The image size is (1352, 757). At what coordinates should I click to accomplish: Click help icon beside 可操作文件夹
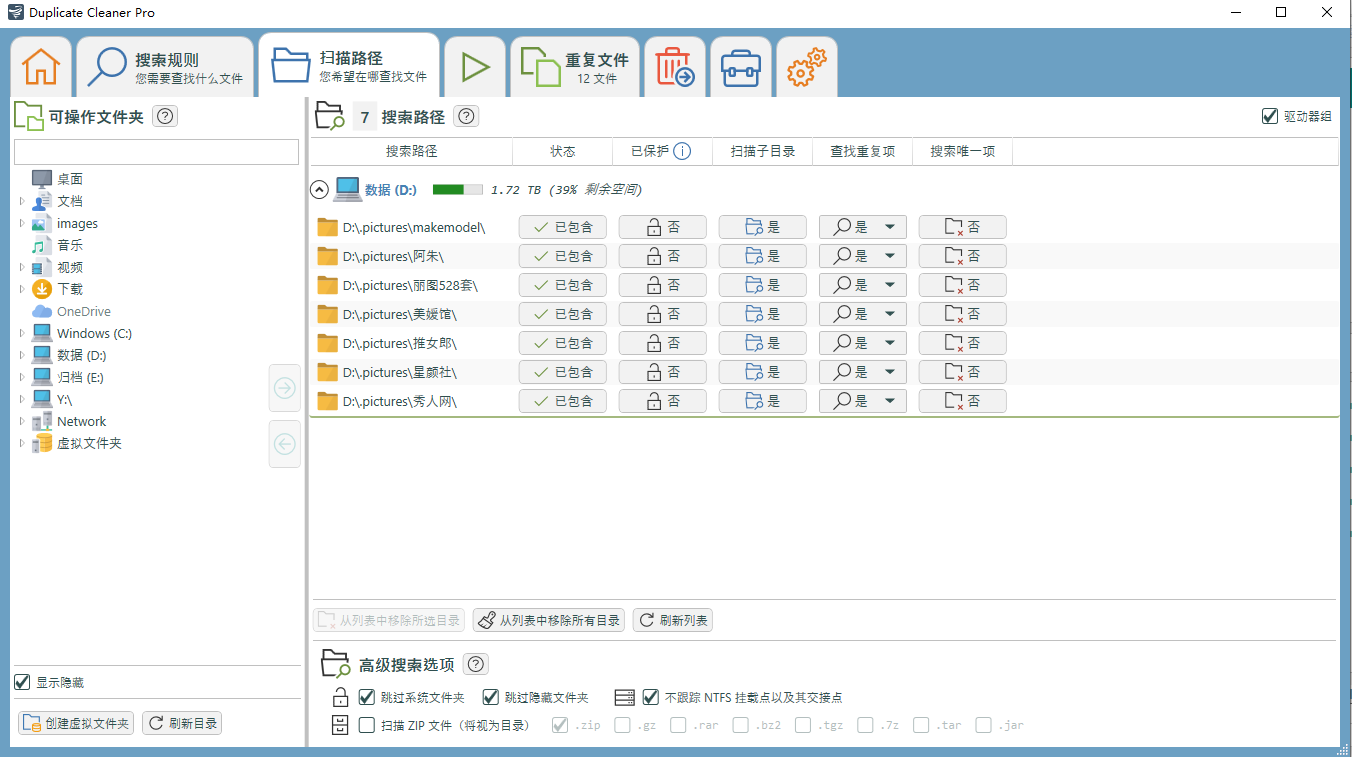166,117
